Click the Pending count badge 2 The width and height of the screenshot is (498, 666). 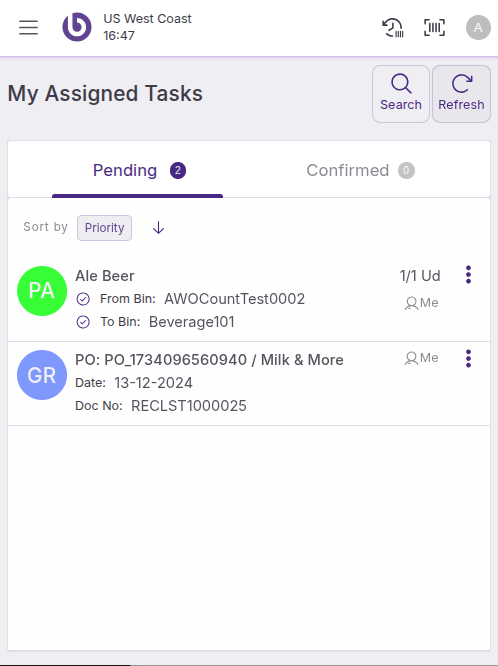[178, 171]
